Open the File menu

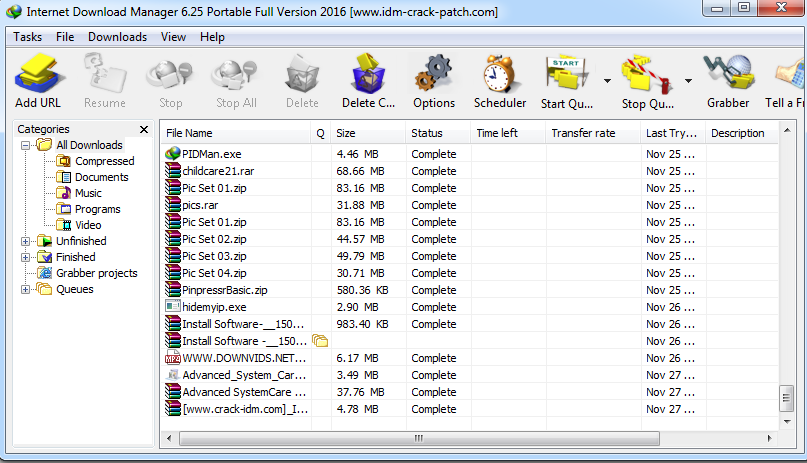pyautogui.click(x=65, y=37)
